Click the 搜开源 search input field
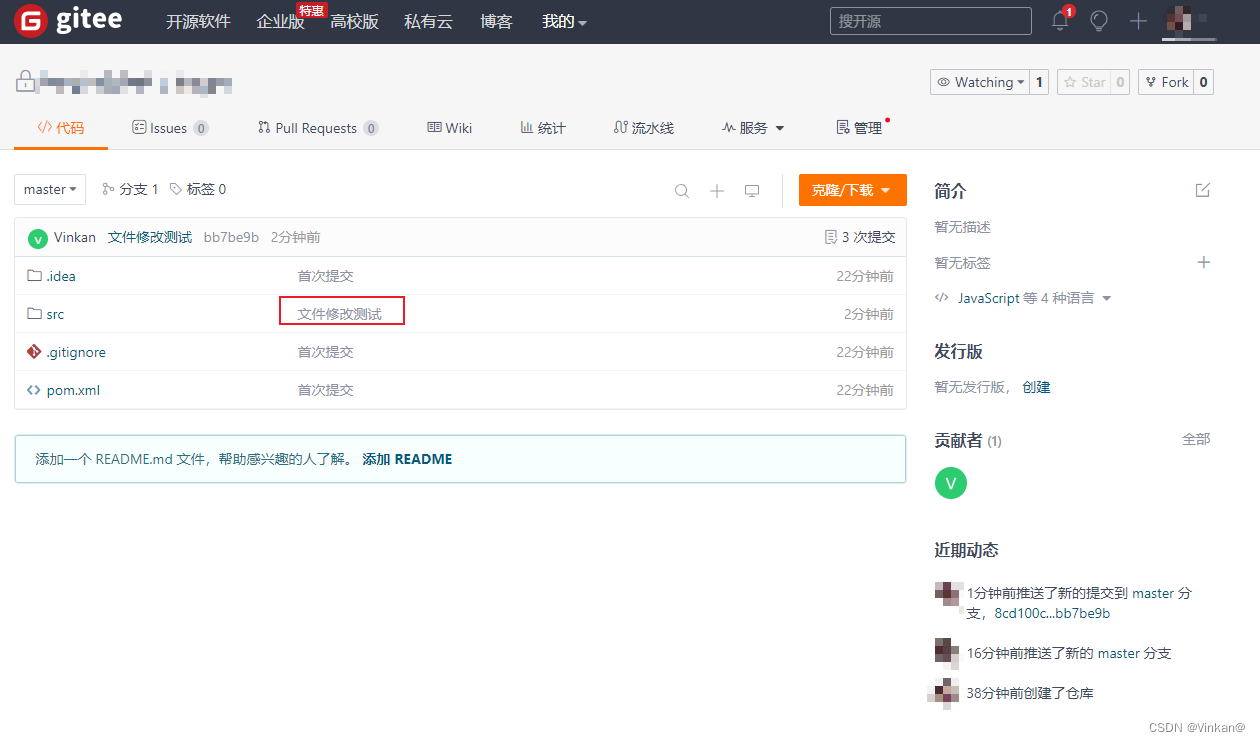The image size is (1260, 742). 930,20
